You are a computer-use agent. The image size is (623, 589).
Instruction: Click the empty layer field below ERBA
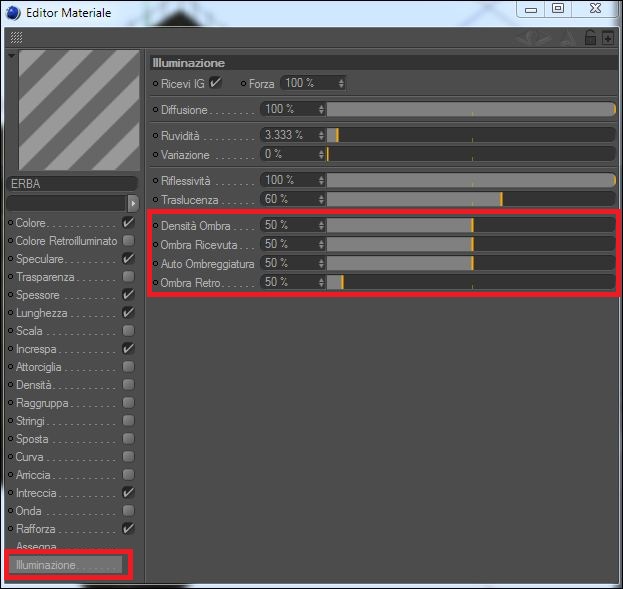tap(67, 203)
